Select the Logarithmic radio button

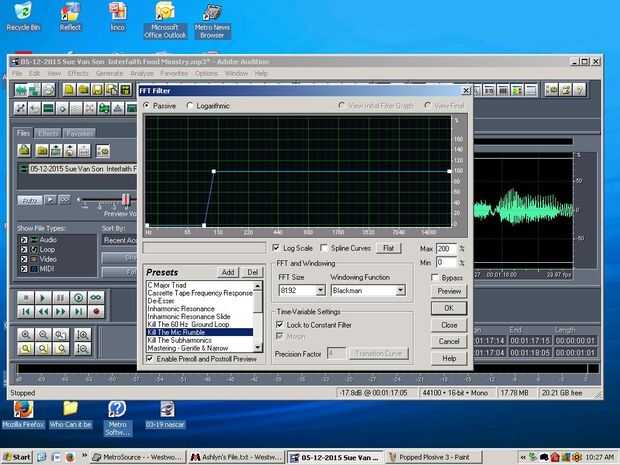190,105
